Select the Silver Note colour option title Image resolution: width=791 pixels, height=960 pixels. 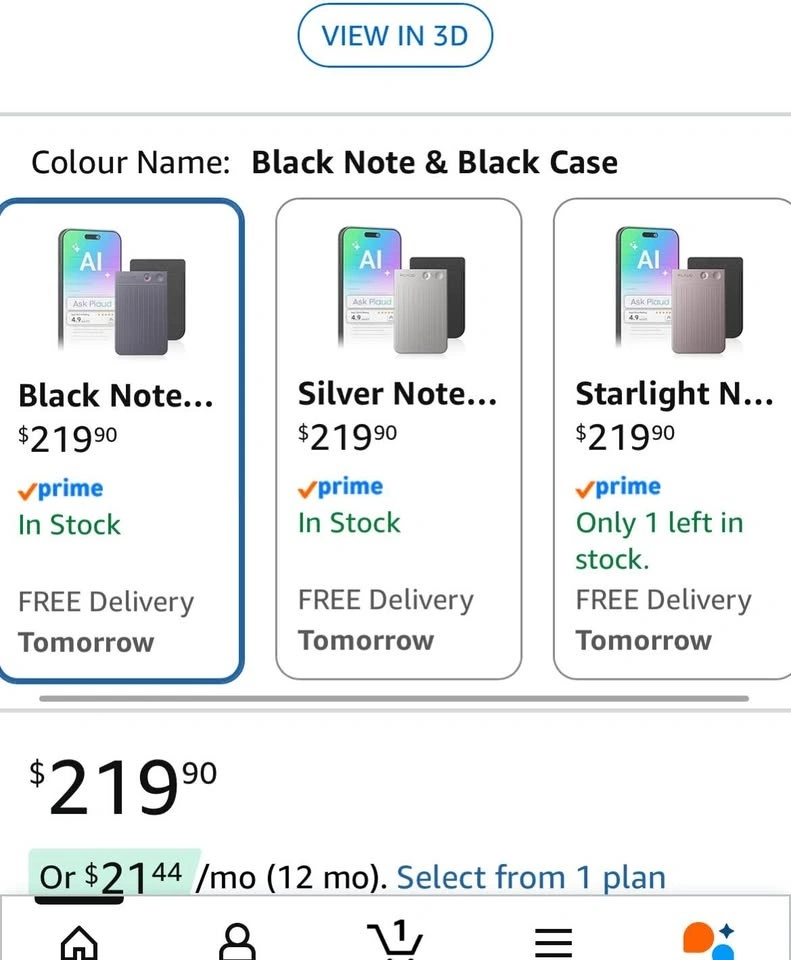[x=397, y=394]
